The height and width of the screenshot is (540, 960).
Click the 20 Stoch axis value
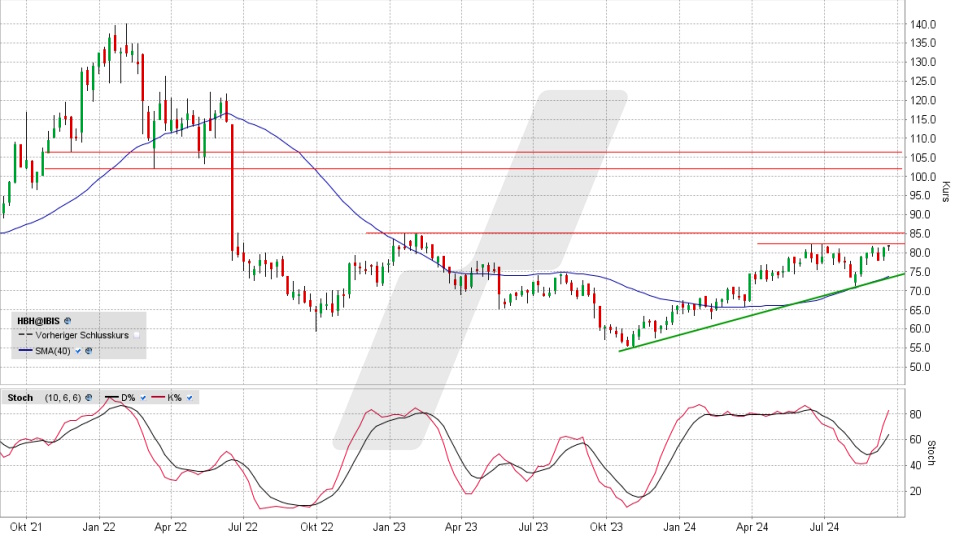click(915, 491)
